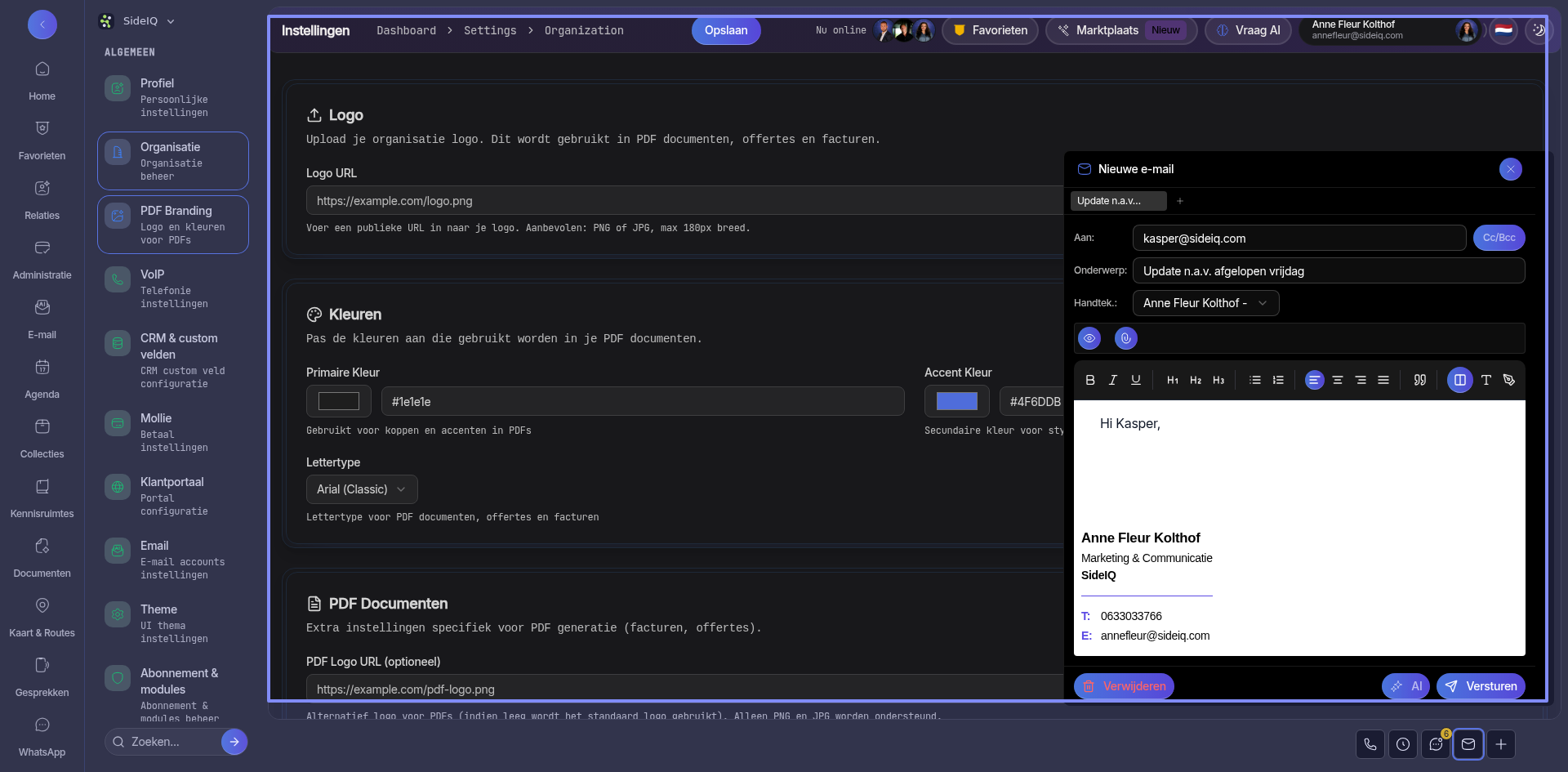Insert a blockquote using the quote icon

[x=1419, y=380]
